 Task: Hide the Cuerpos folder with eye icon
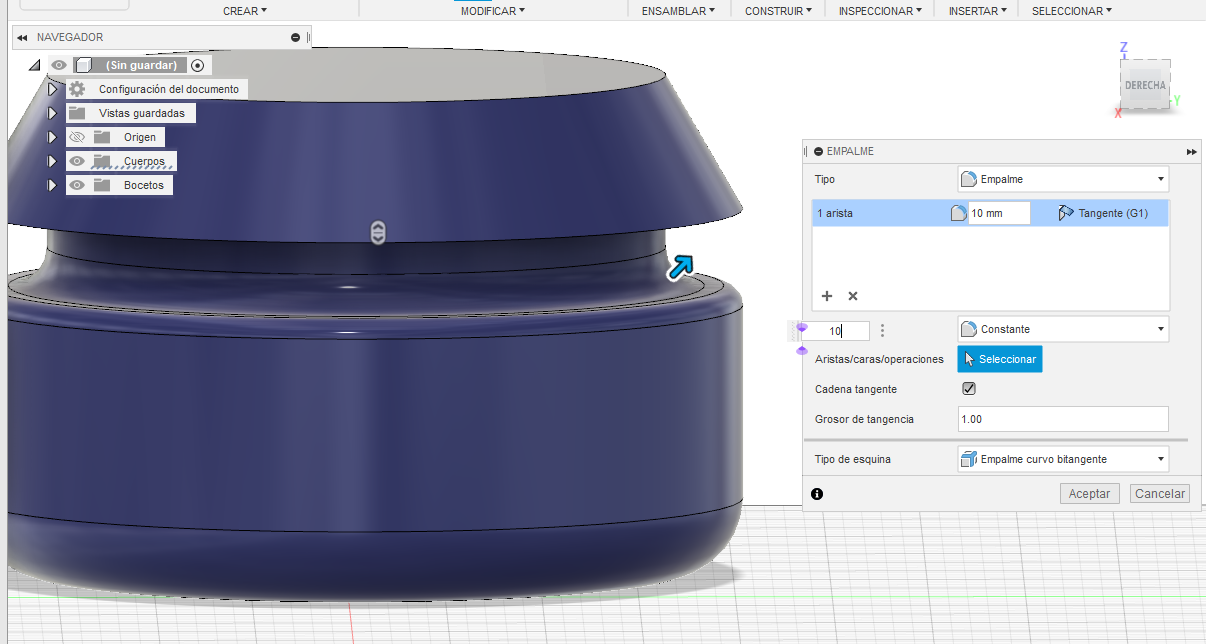[77, 161]
